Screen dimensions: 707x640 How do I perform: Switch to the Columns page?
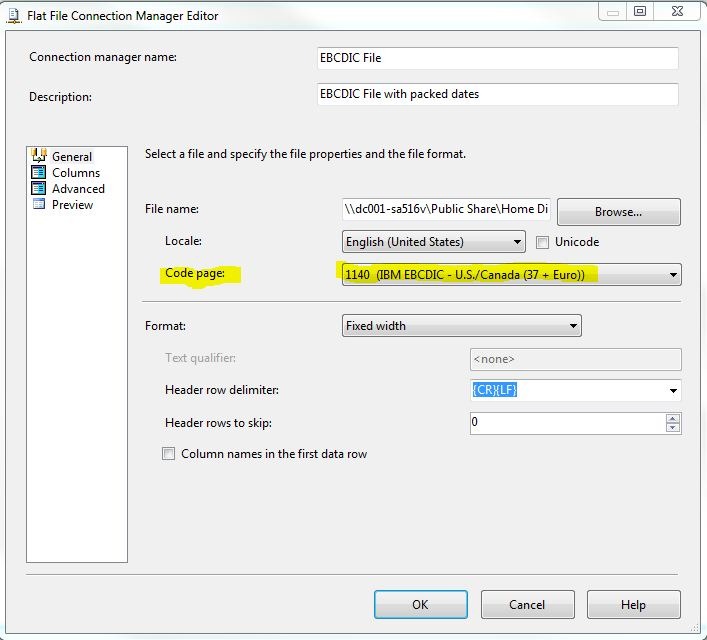coord(76,173)
